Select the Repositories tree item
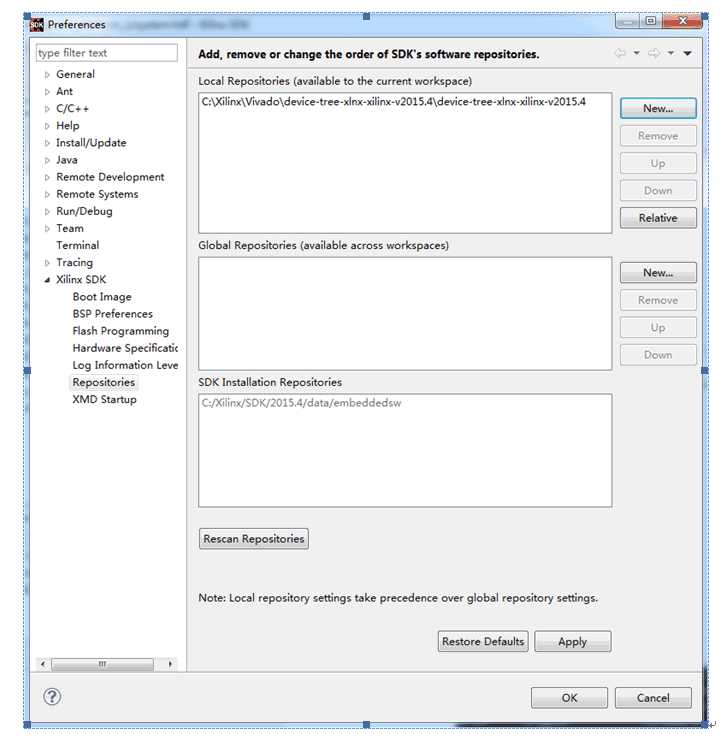Screen dimensions: 722x746 [x=104, y=383]
